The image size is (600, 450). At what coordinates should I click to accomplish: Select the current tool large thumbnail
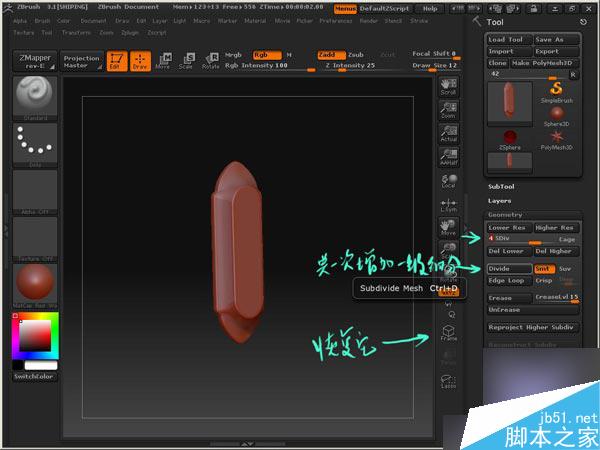coord(510,103)
